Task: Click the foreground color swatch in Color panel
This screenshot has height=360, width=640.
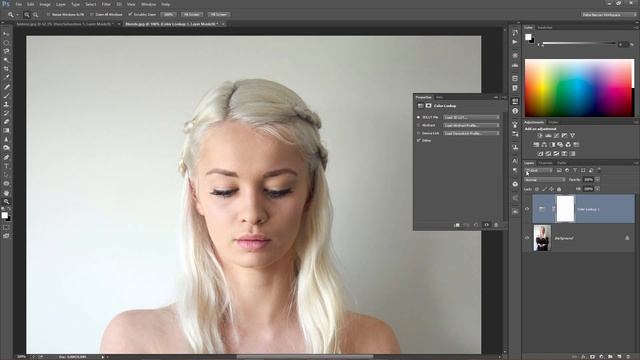Action: pos(528,37)
